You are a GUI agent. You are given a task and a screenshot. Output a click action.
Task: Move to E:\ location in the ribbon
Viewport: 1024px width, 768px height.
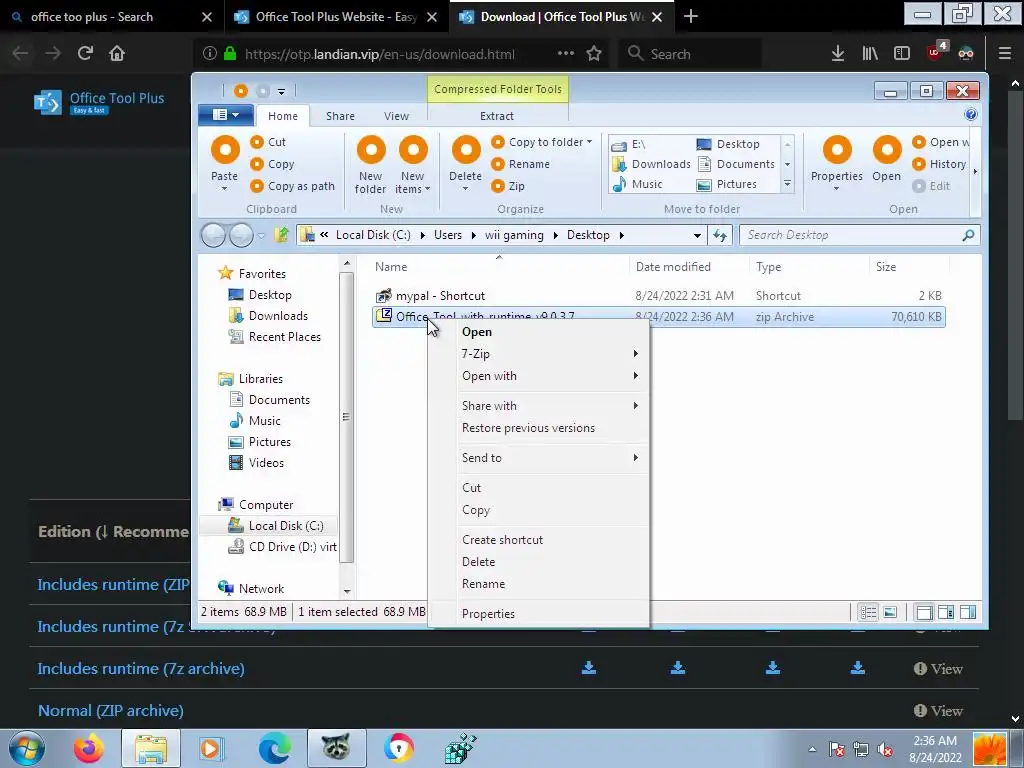pyautogui.click(x=630, y=144)
